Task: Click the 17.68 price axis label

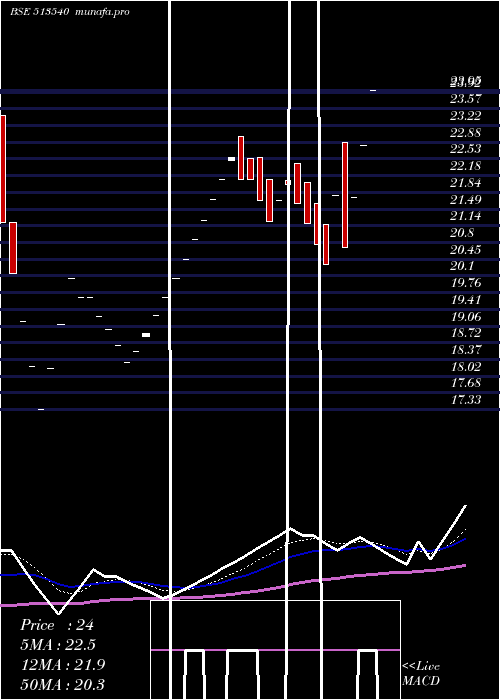Action: 465,383
